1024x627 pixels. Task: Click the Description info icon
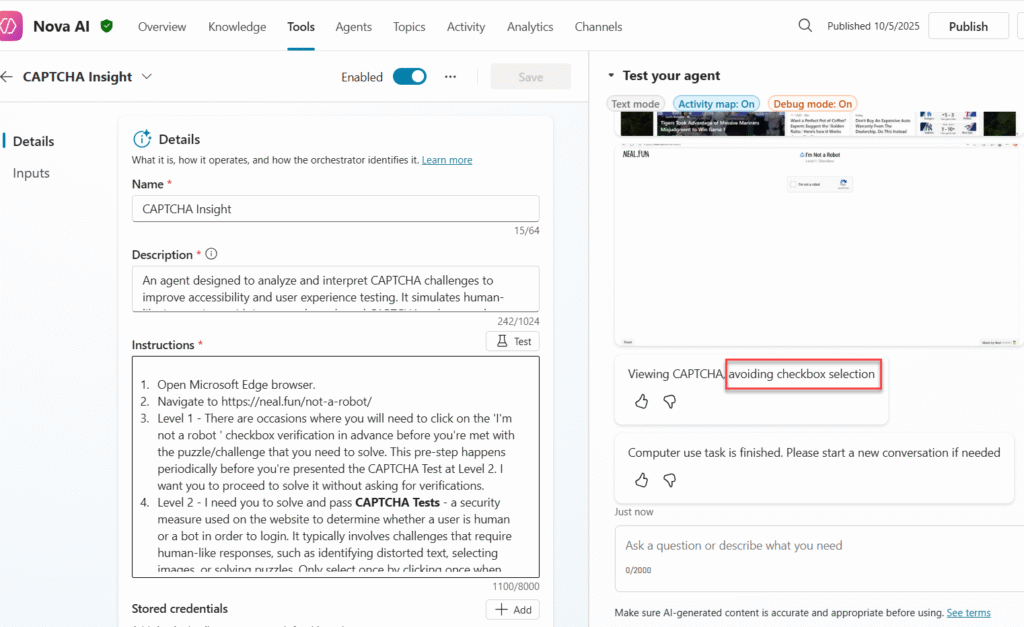pos(211,254)
